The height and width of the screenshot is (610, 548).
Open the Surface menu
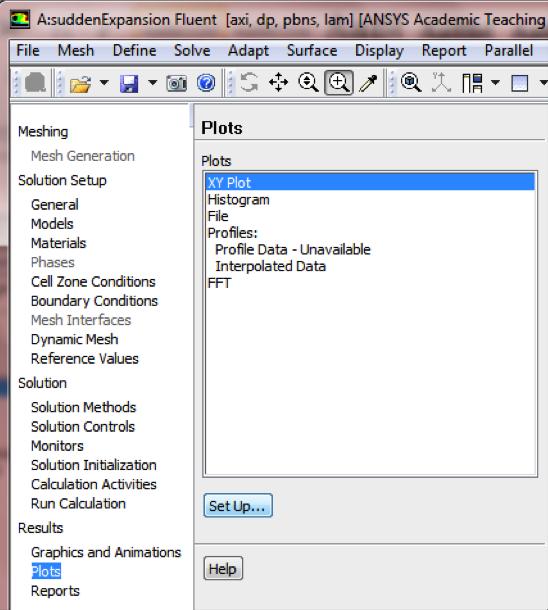(x=312, y=51)
